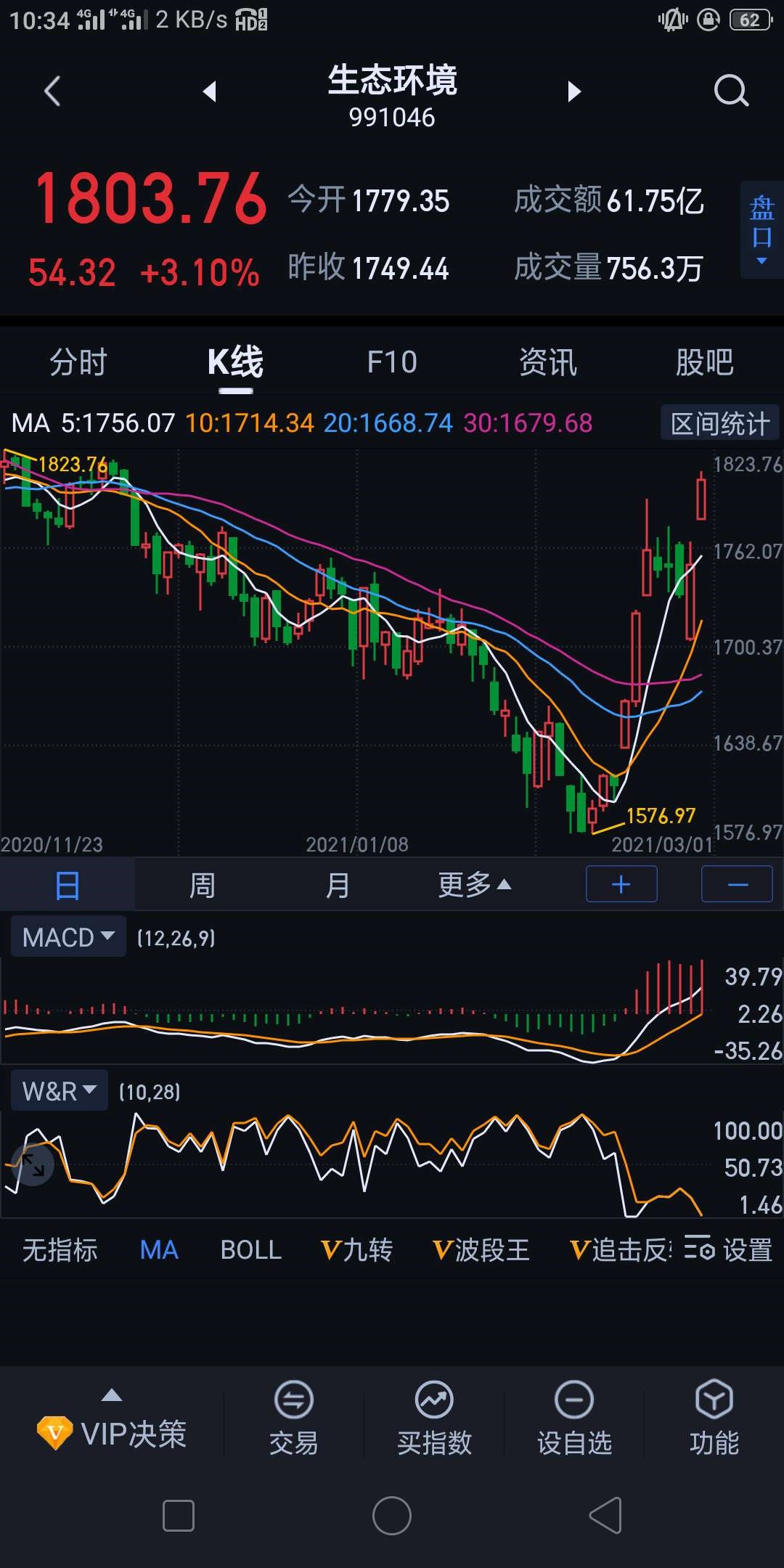Zoom out chart with minus button
The image size is (784, 1568).
click(x=737, y=884)
